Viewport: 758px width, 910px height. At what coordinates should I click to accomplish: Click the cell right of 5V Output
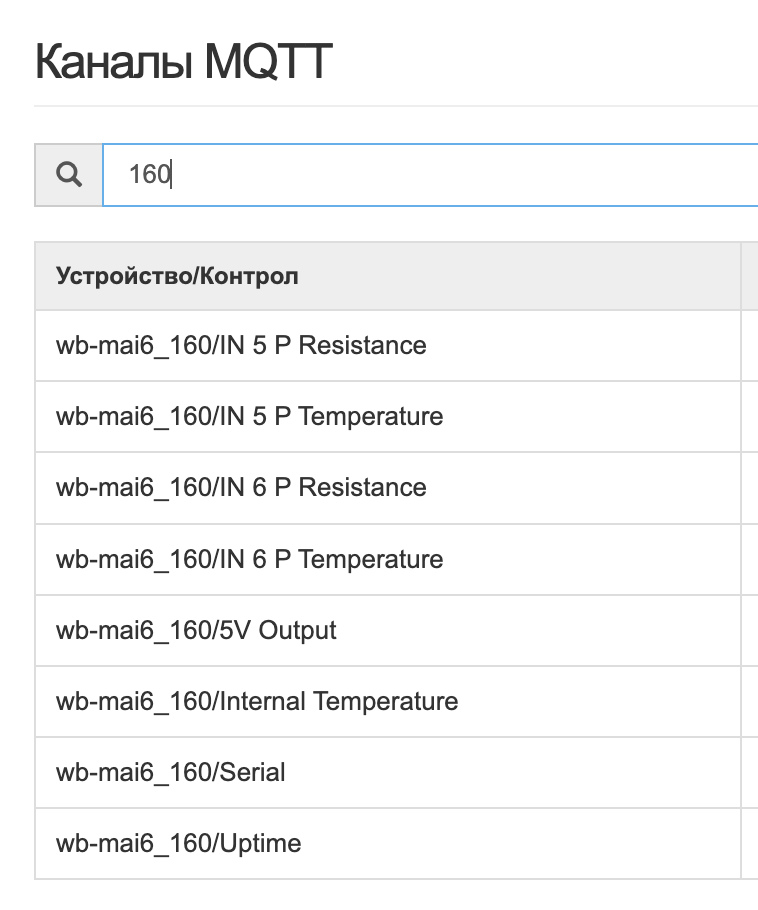click(x=749, y=631)
